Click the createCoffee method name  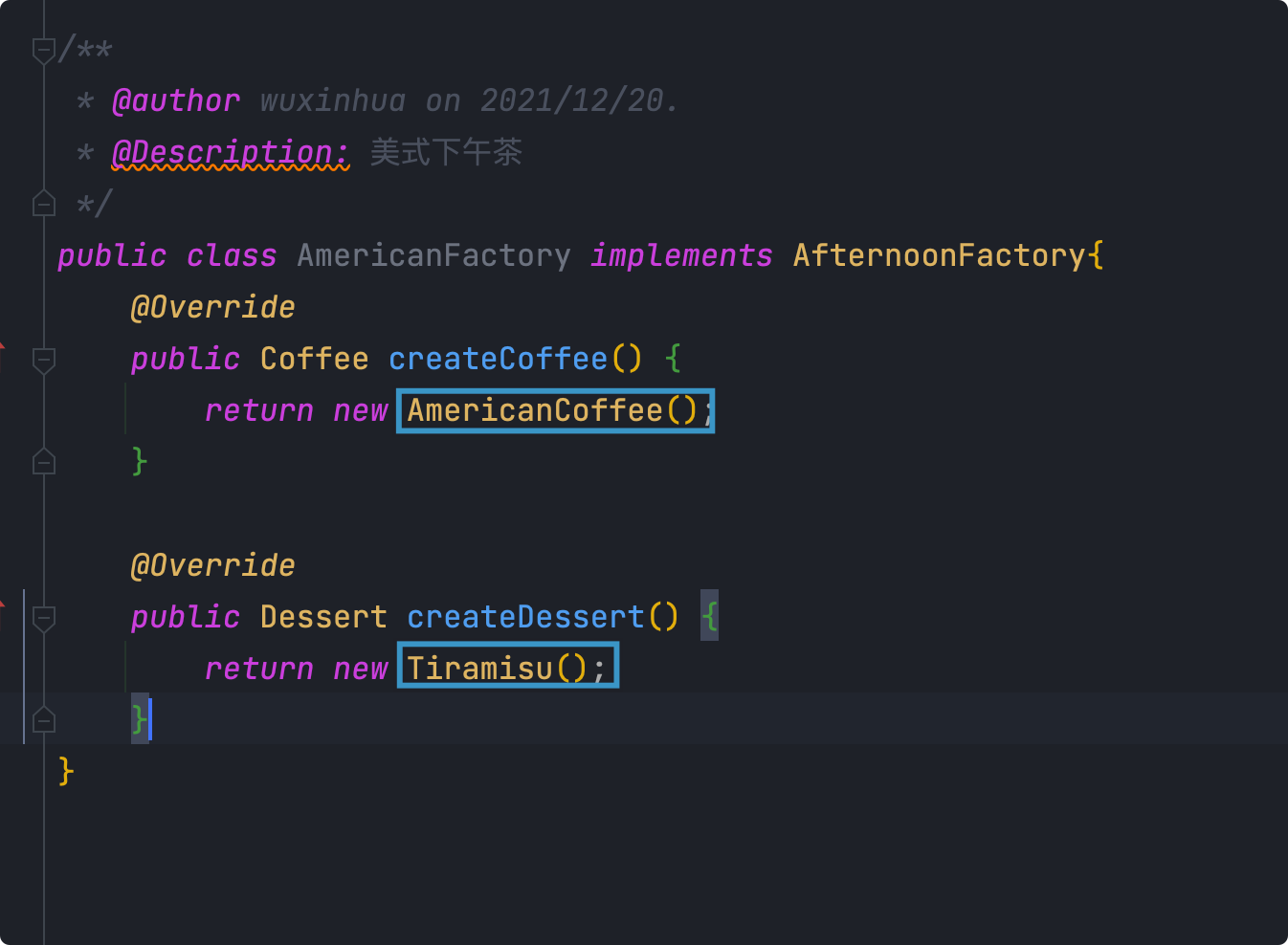coord(498,359)
